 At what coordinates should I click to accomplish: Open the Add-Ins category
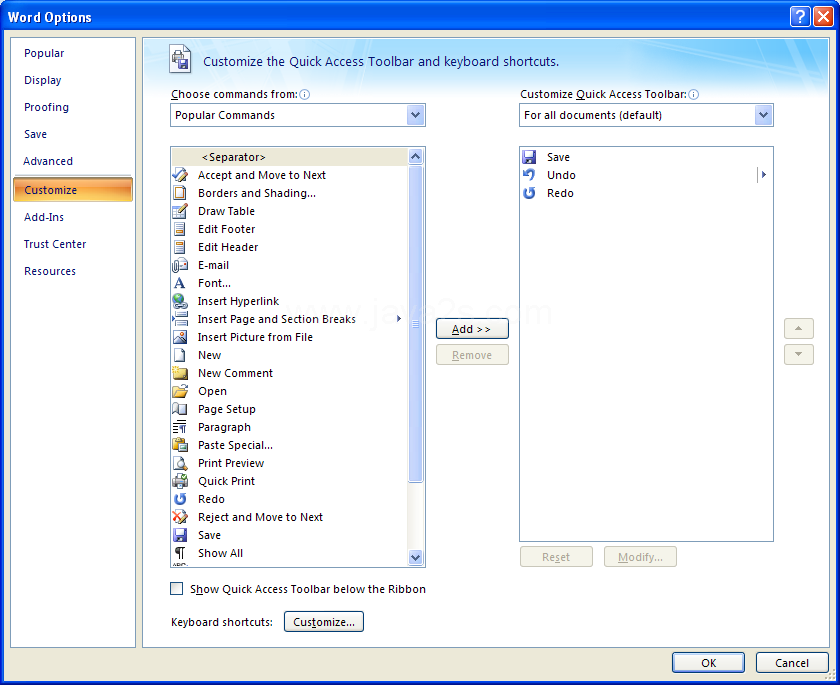(x=44, y=217)
